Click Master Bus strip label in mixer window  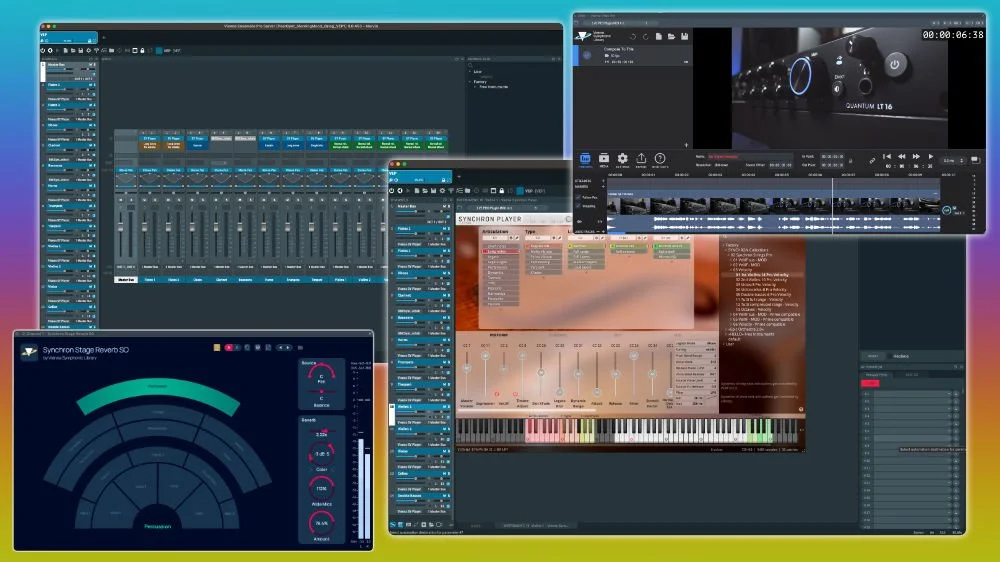pos(126,280)
